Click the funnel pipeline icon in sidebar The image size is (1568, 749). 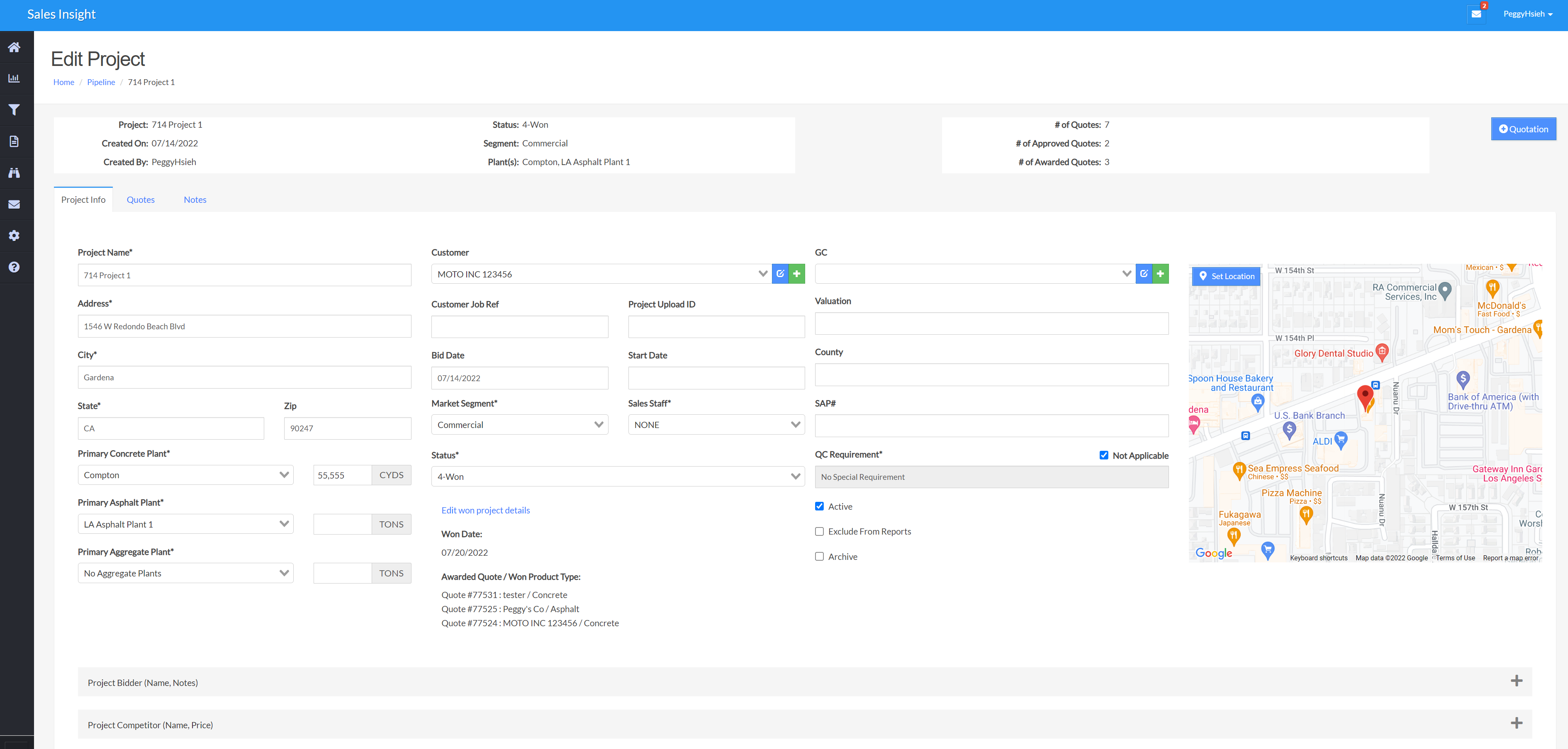coord(14,110)
